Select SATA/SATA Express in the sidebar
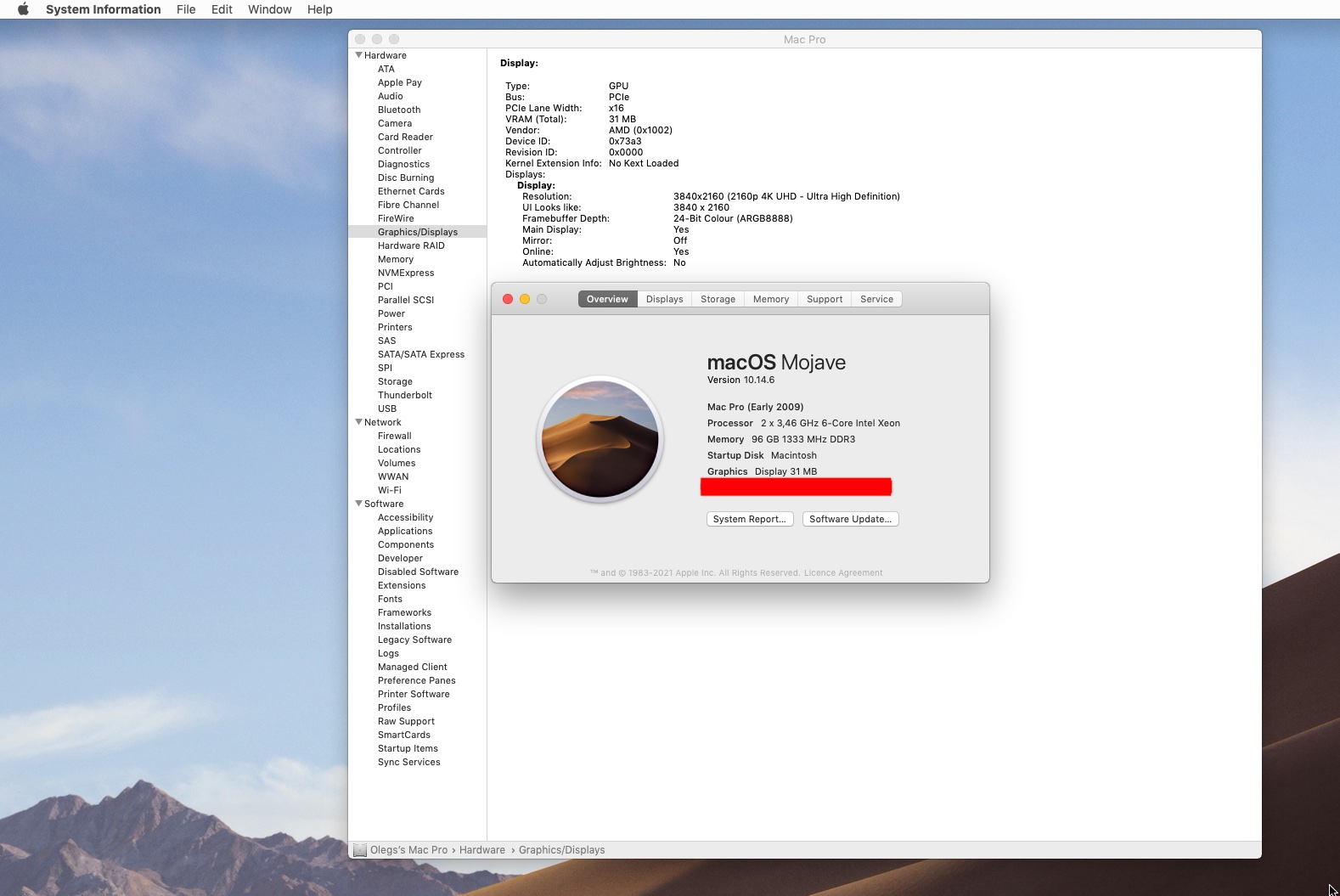 click(x=421, y=354)
